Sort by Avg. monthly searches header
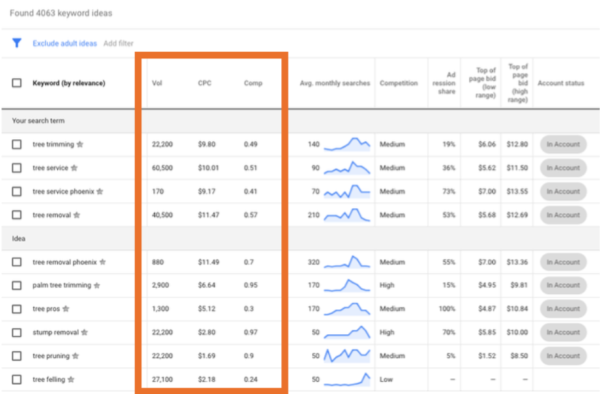The width and height of the screenshot is (600, 394). (x=335, y=83)
